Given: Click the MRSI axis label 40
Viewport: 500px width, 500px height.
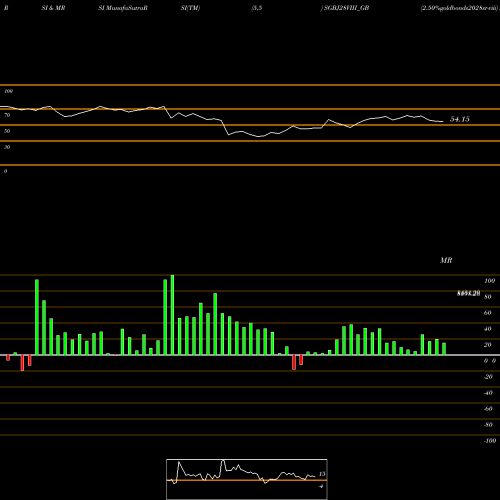Looking at the screenshot, I should point(488,329).
